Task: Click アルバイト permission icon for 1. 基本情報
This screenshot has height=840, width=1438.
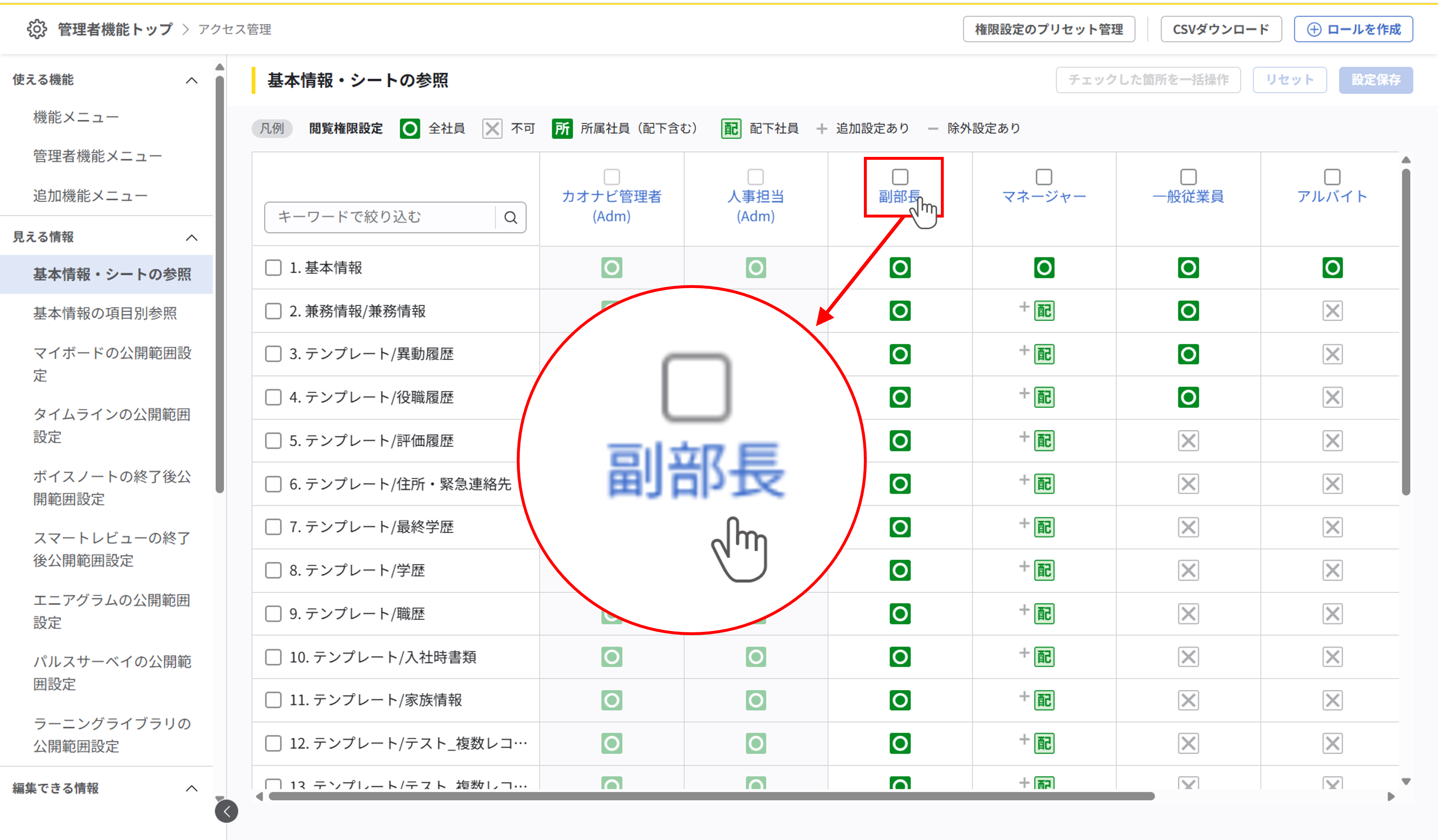Action: point(1332,268)
